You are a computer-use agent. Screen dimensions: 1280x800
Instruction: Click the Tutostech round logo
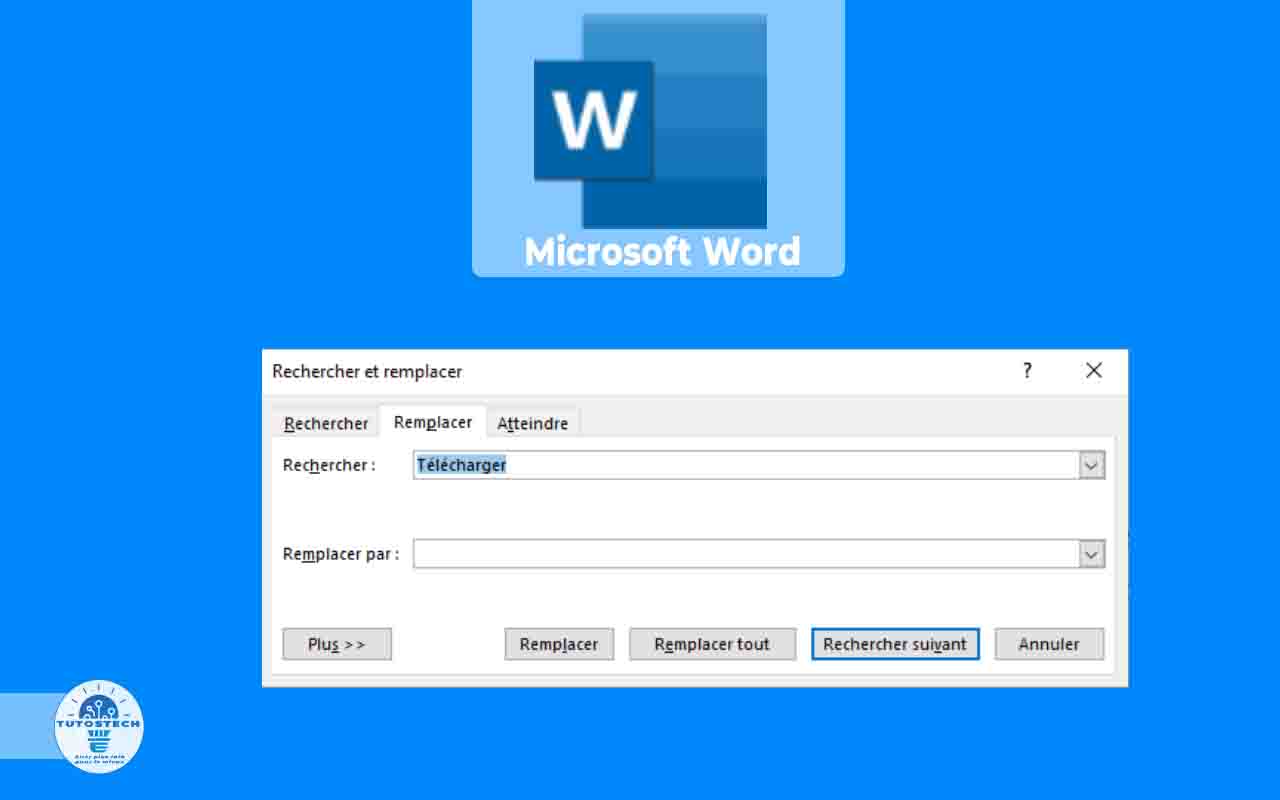tap(99, 727)
